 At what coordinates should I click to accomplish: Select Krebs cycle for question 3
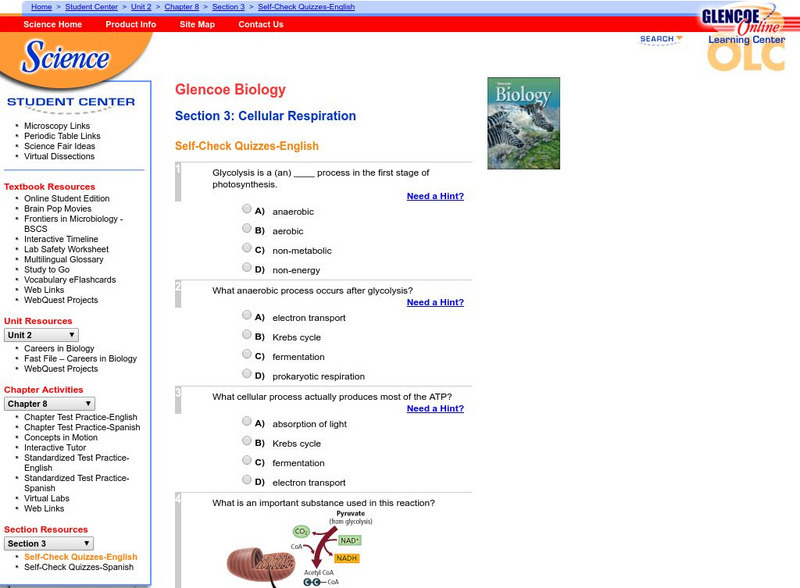[247, 440]
